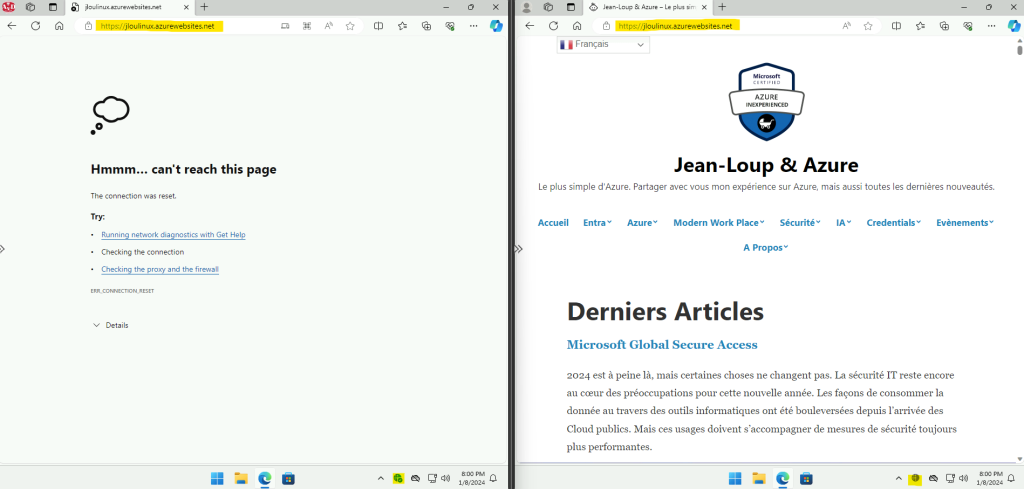Go back in the left browser window
Viewport: 1024px width, 489px height.
pyautogui.click(x=12, y=26)
